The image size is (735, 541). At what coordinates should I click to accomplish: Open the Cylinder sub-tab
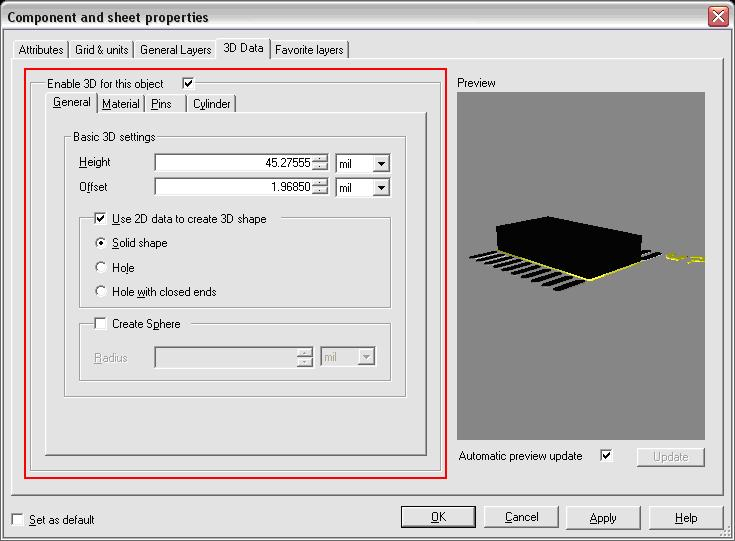[x=212, y=104]
